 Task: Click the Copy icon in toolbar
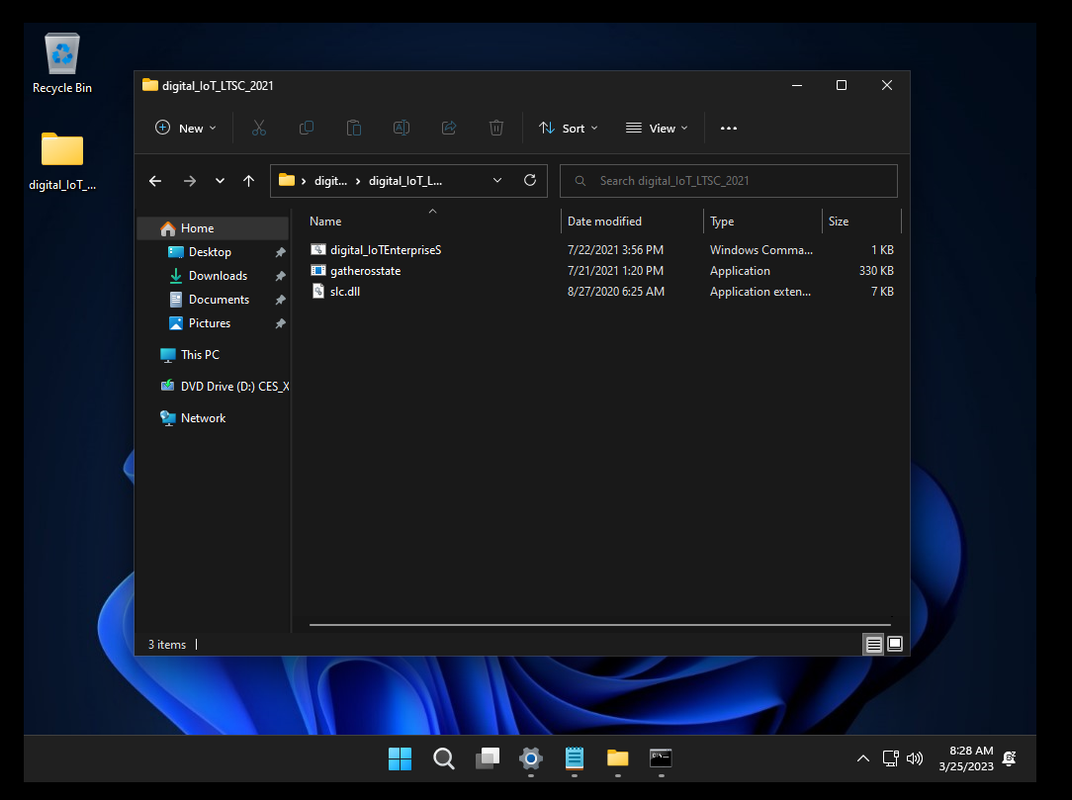coord(306,128)
